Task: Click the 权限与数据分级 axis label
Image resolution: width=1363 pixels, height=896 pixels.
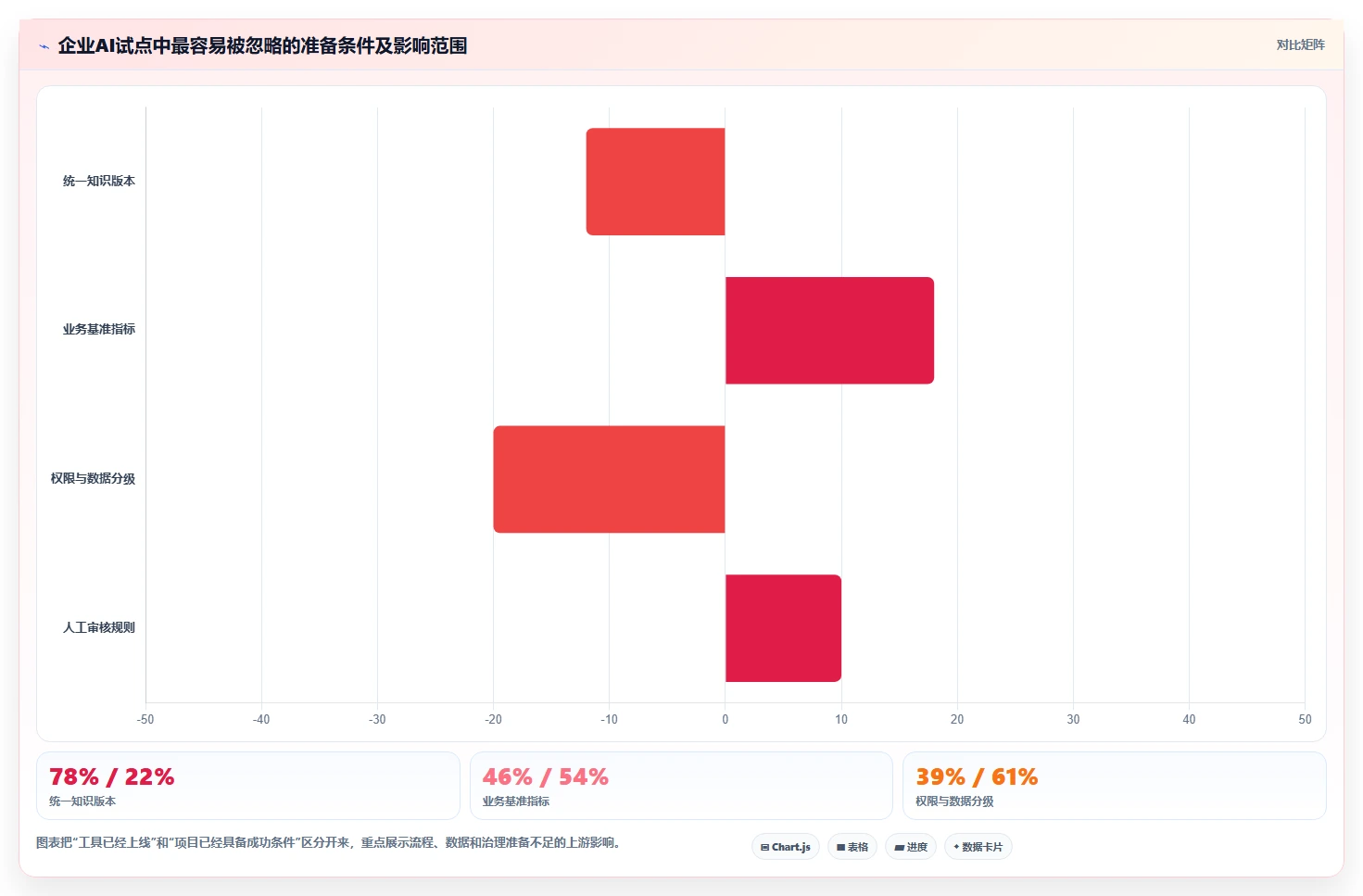Action: tap(93, 479)
